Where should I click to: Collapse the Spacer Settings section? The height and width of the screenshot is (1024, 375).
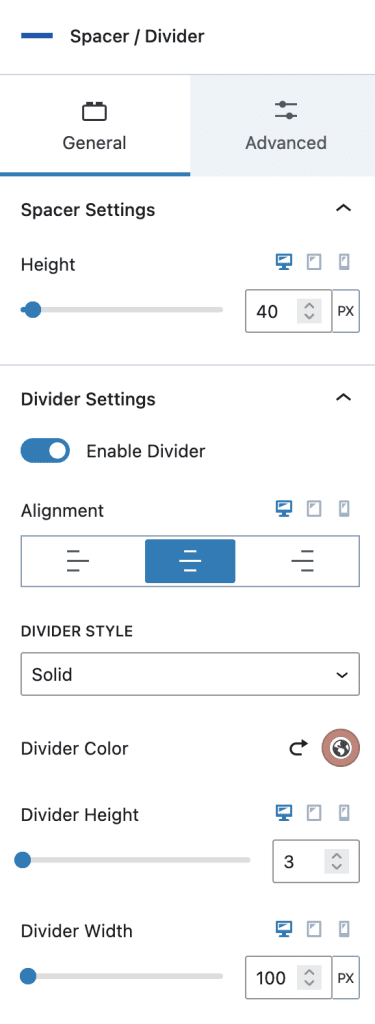pos(343,208)
